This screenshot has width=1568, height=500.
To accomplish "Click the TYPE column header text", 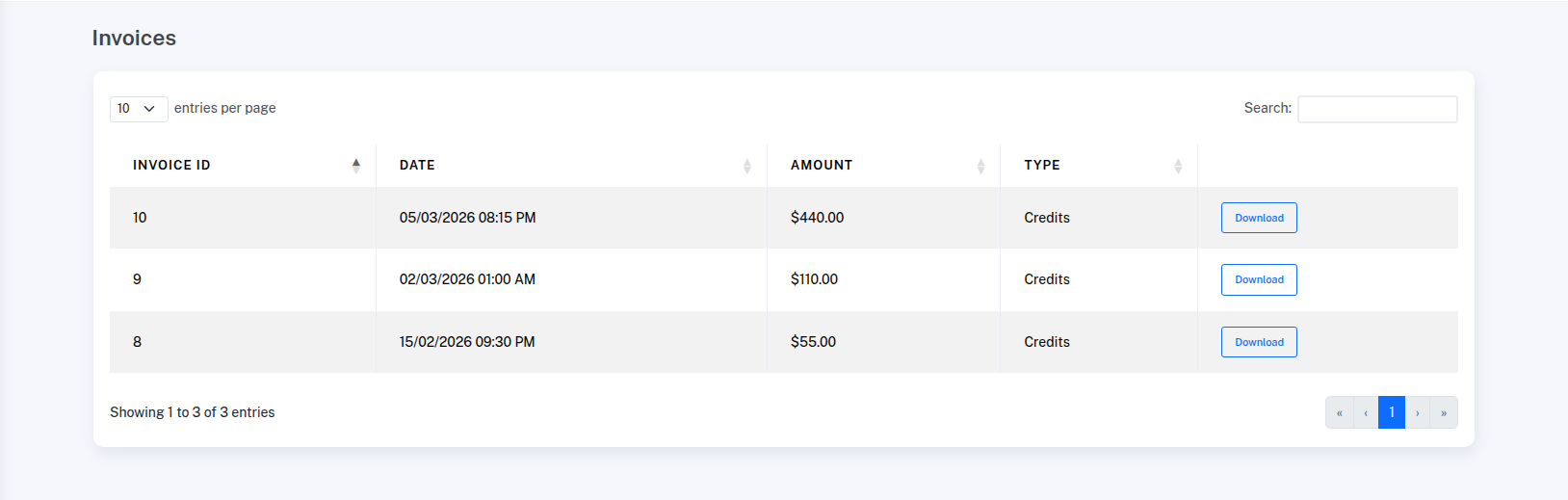I will (x=1042, y=166).
